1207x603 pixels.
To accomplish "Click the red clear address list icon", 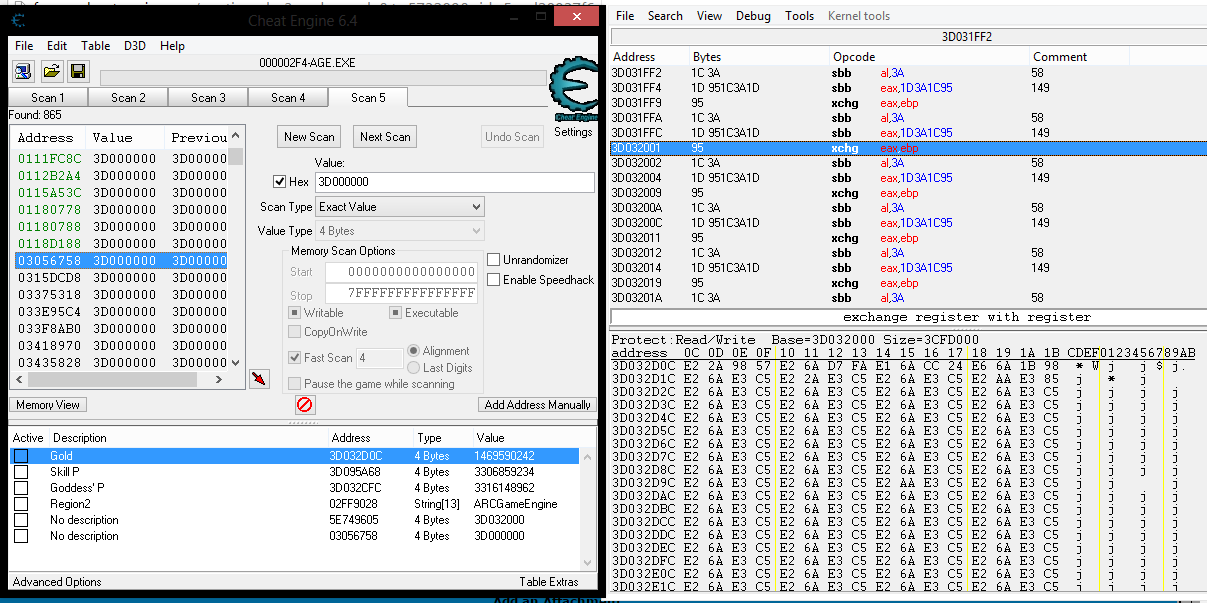I will (305, 405).
